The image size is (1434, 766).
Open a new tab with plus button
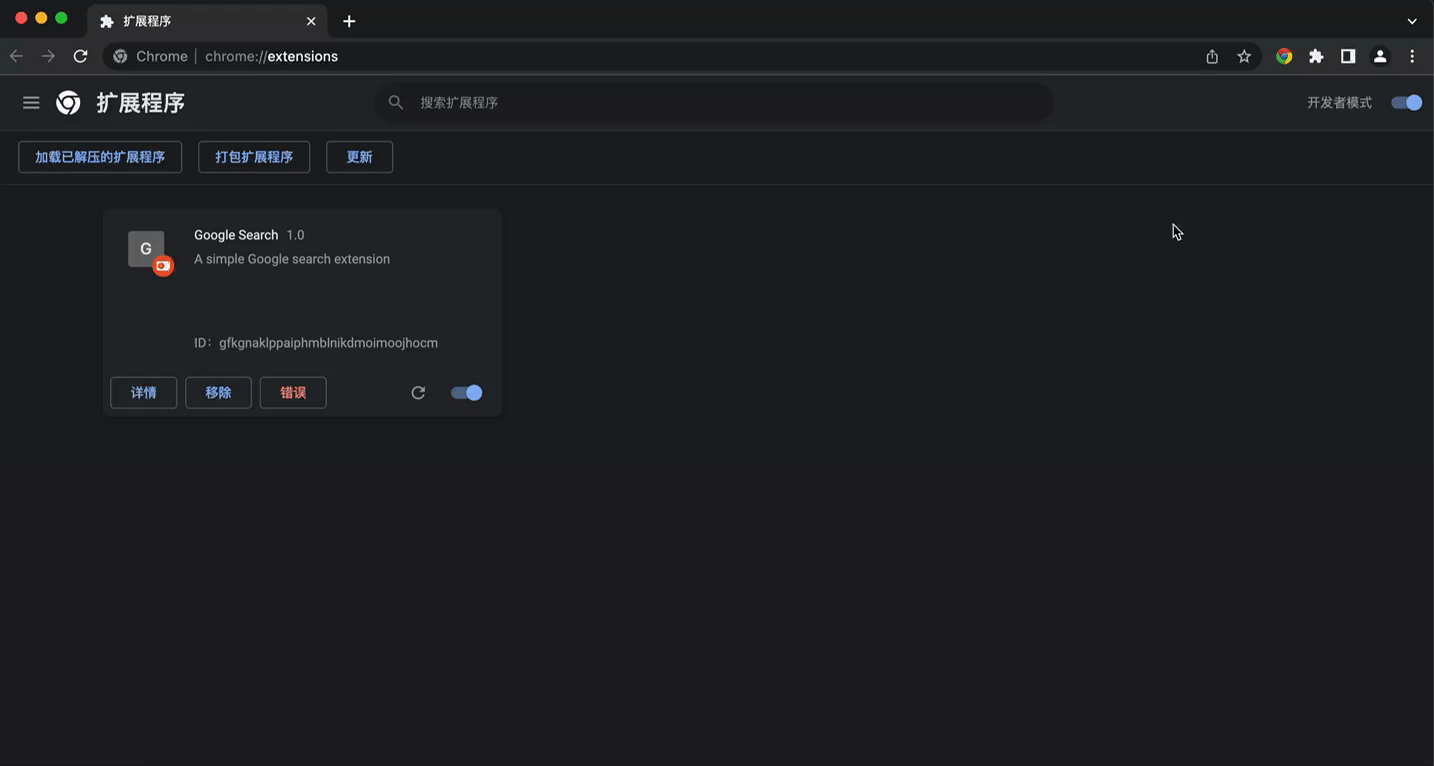pos(349,21)
